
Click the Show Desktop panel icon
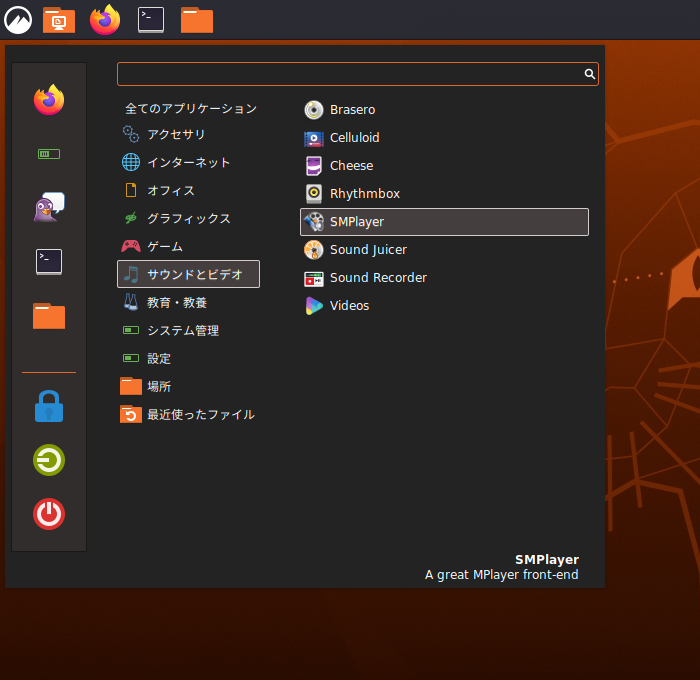[59, 20]
